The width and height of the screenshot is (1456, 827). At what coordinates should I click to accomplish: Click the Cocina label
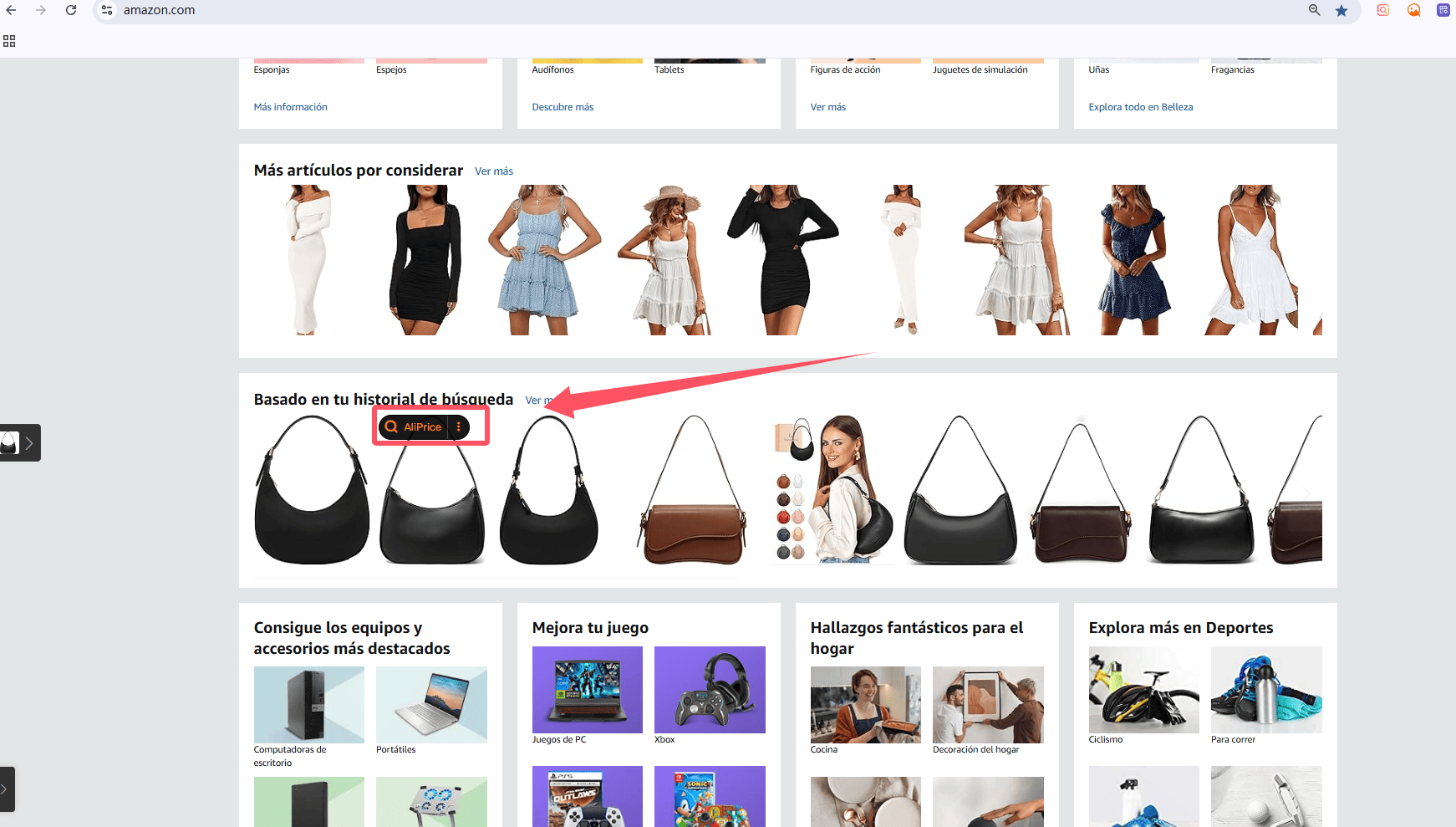824,749
